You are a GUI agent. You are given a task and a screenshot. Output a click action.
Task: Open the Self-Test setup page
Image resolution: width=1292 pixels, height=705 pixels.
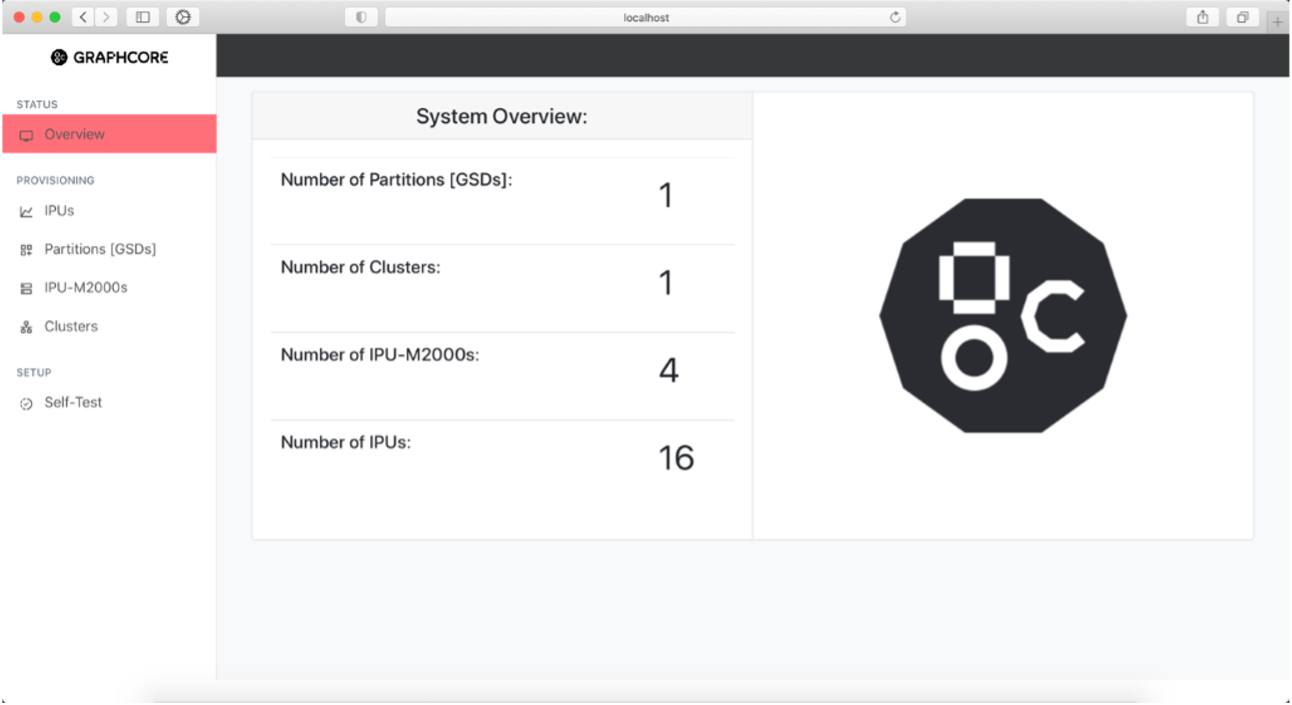tap(73, 403)
